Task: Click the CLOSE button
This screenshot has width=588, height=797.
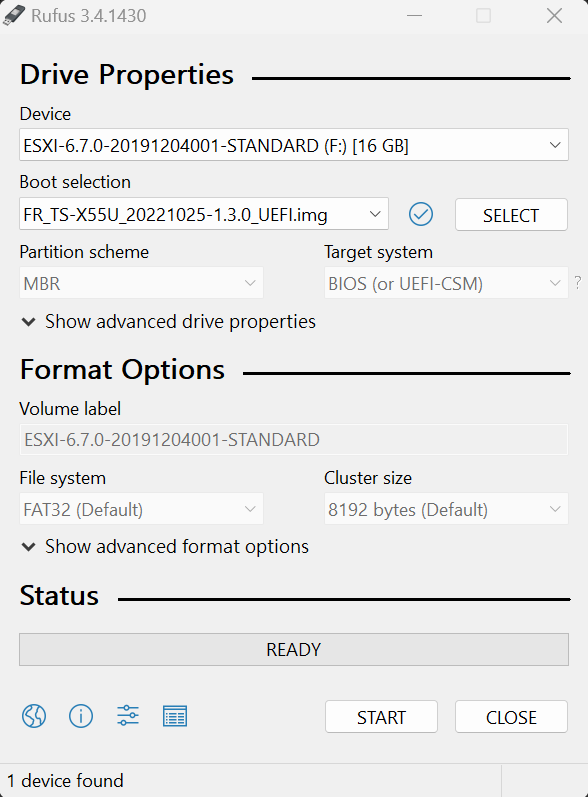Action: coord(511,717)
